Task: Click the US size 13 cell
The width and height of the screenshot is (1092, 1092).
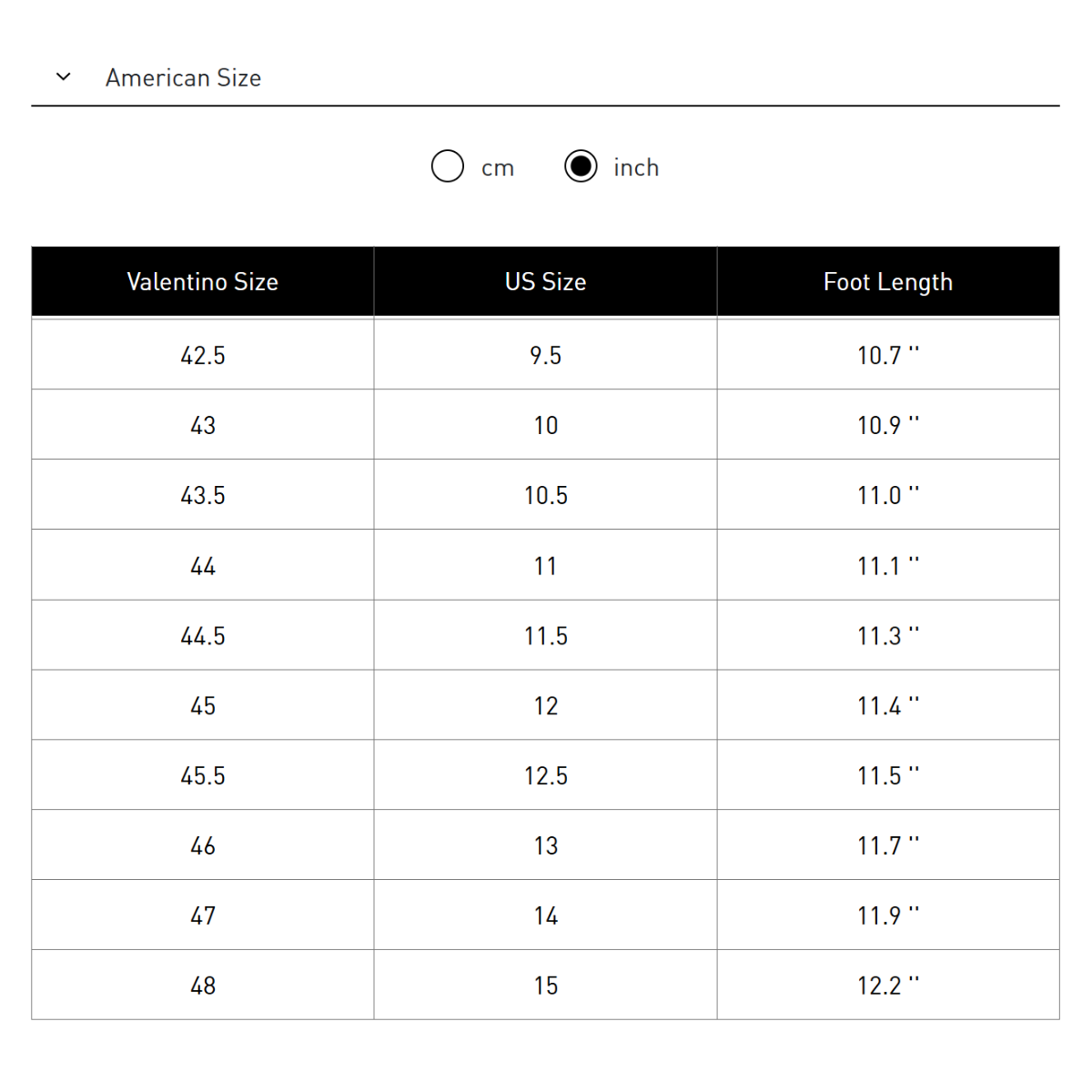Action: (546, 845)
